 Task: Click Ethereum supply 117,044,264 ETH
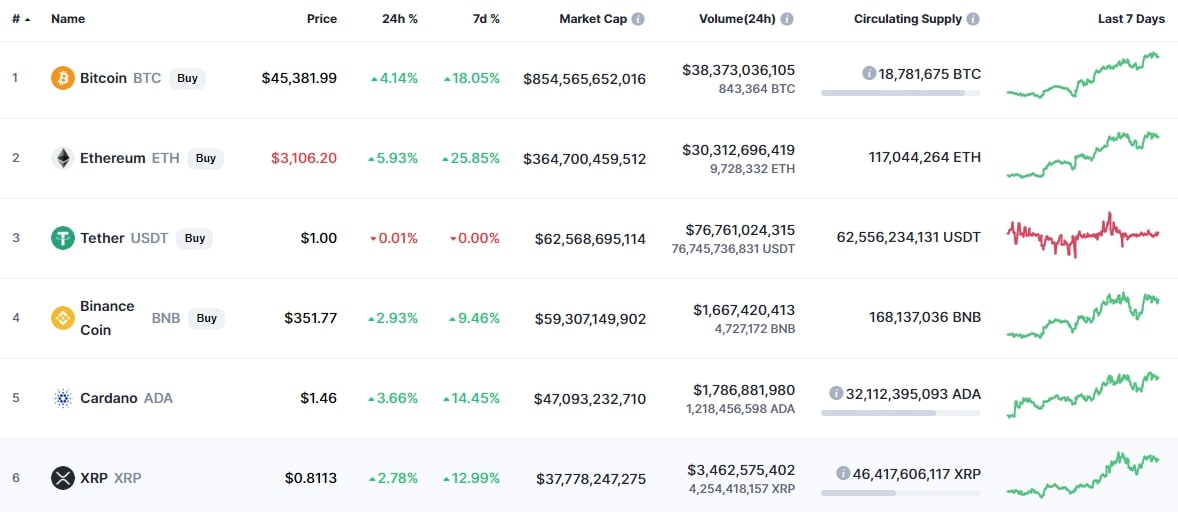click(x=924, y=158)
